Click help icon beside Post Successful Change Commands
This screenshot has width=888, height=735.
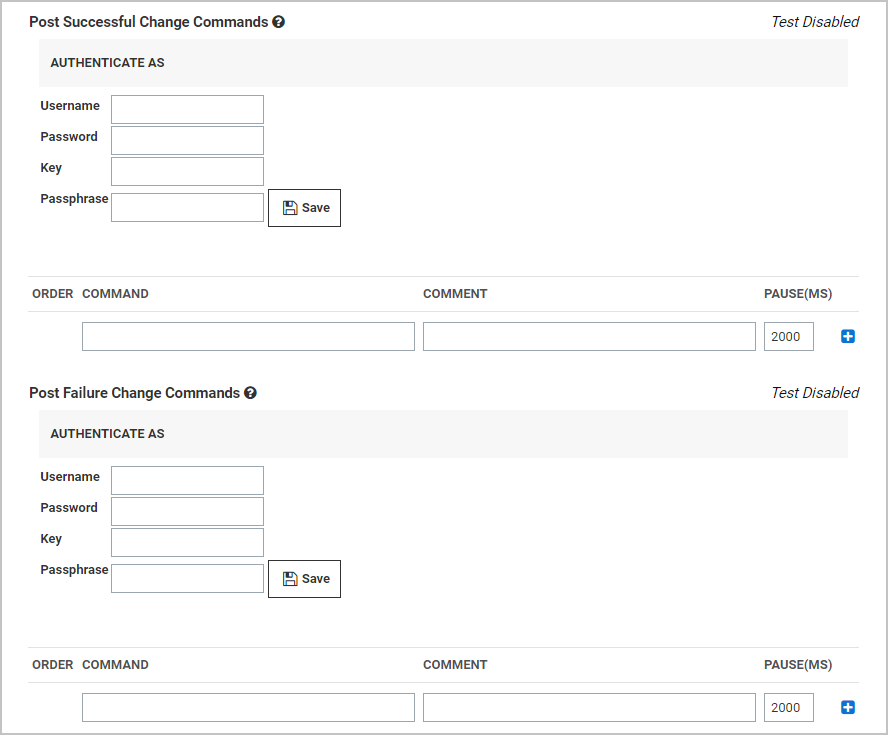coord(279,22)
